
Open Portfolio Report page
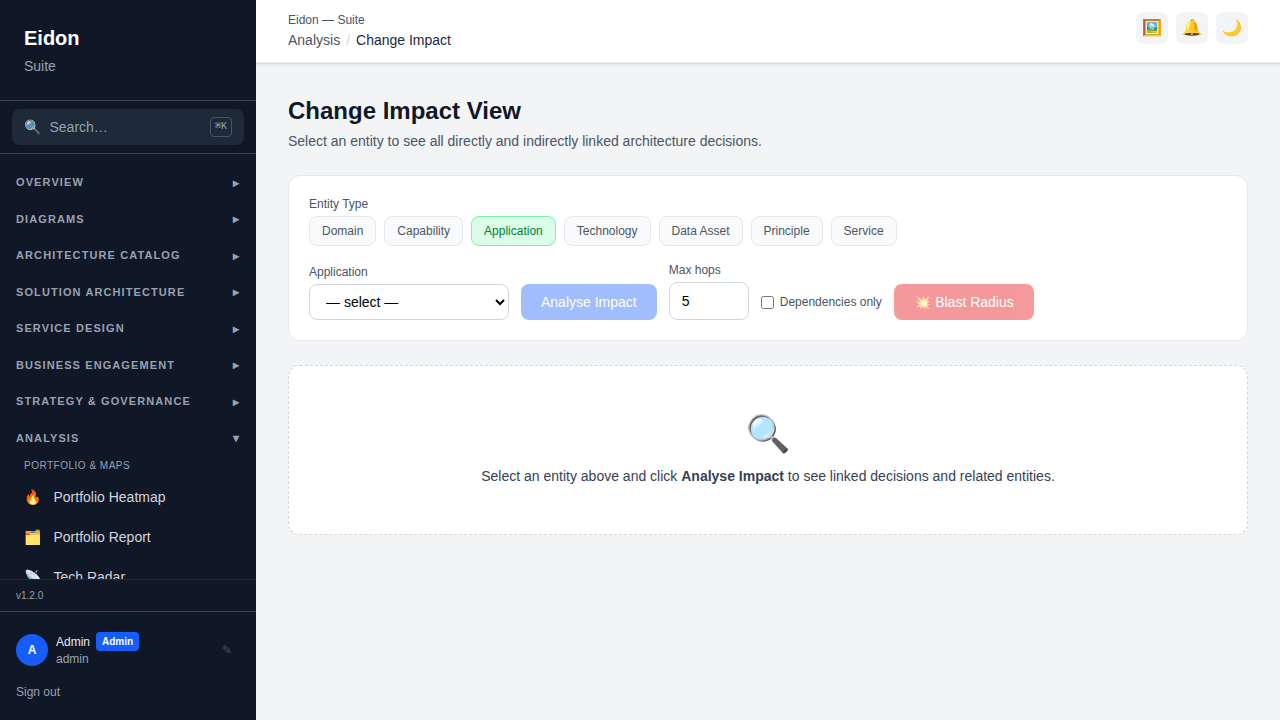[128, 537]
